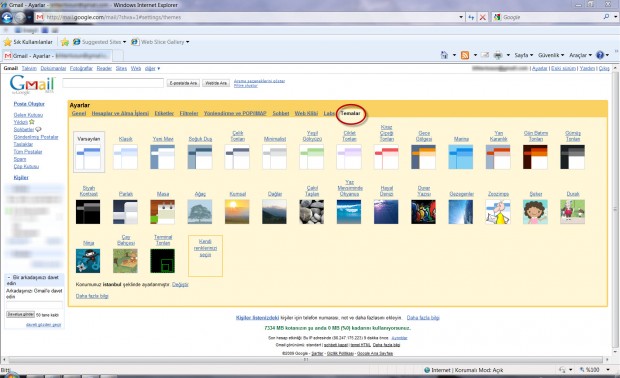The image size is (620, 378).
Task: Click the RSS feeds orange icon
Action: click(x=465, y=55)
